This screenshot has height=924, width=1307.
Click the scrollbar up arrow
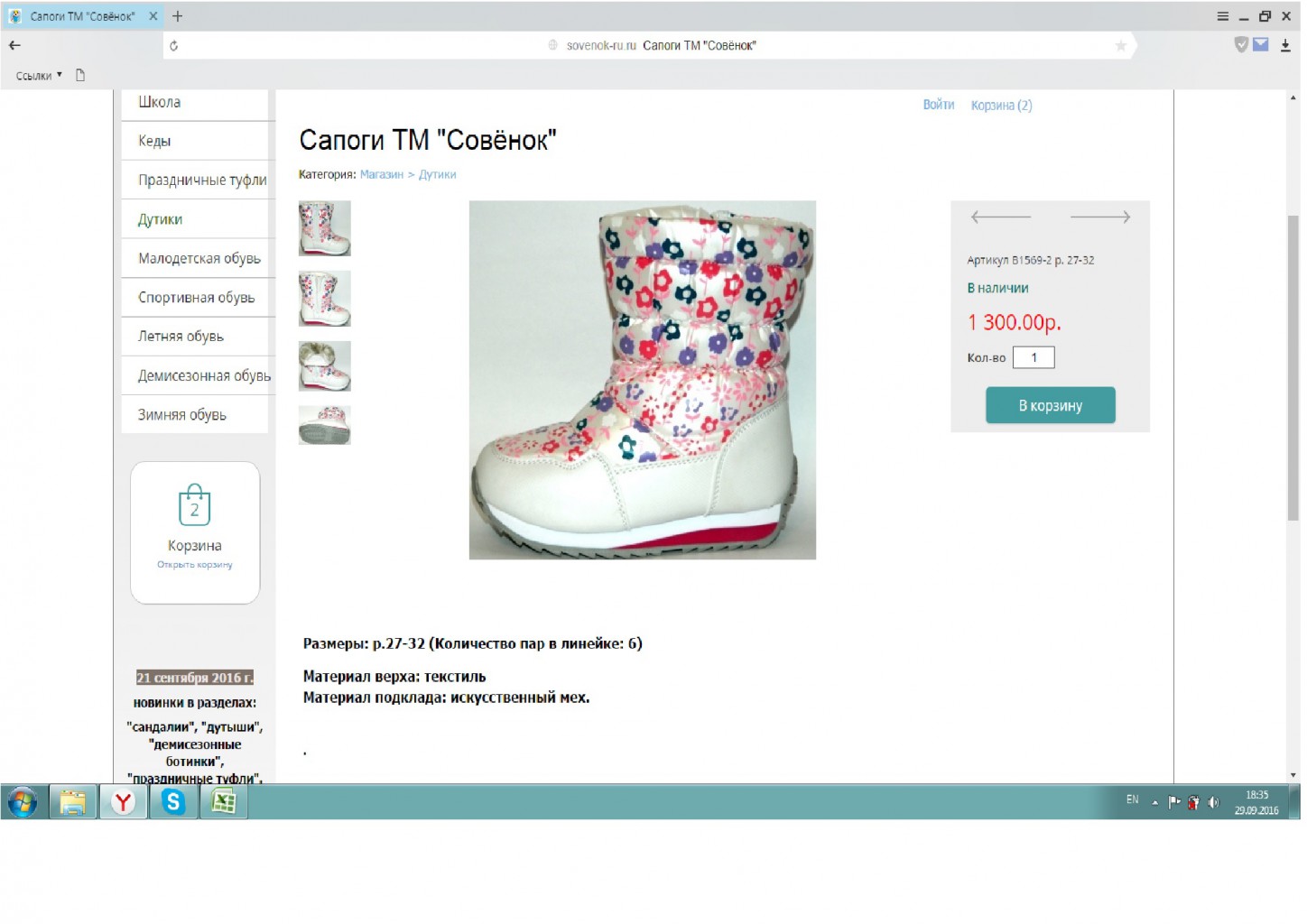(1293, 97)
